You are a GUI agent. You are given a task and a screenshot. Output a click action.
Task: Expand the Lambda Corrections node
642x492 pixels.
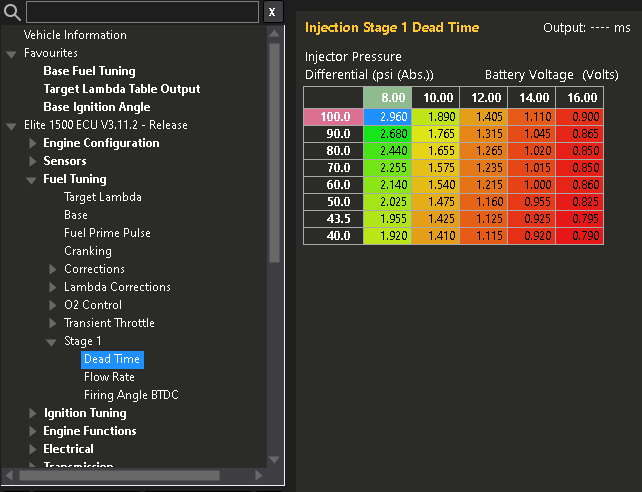coord(54,287)
